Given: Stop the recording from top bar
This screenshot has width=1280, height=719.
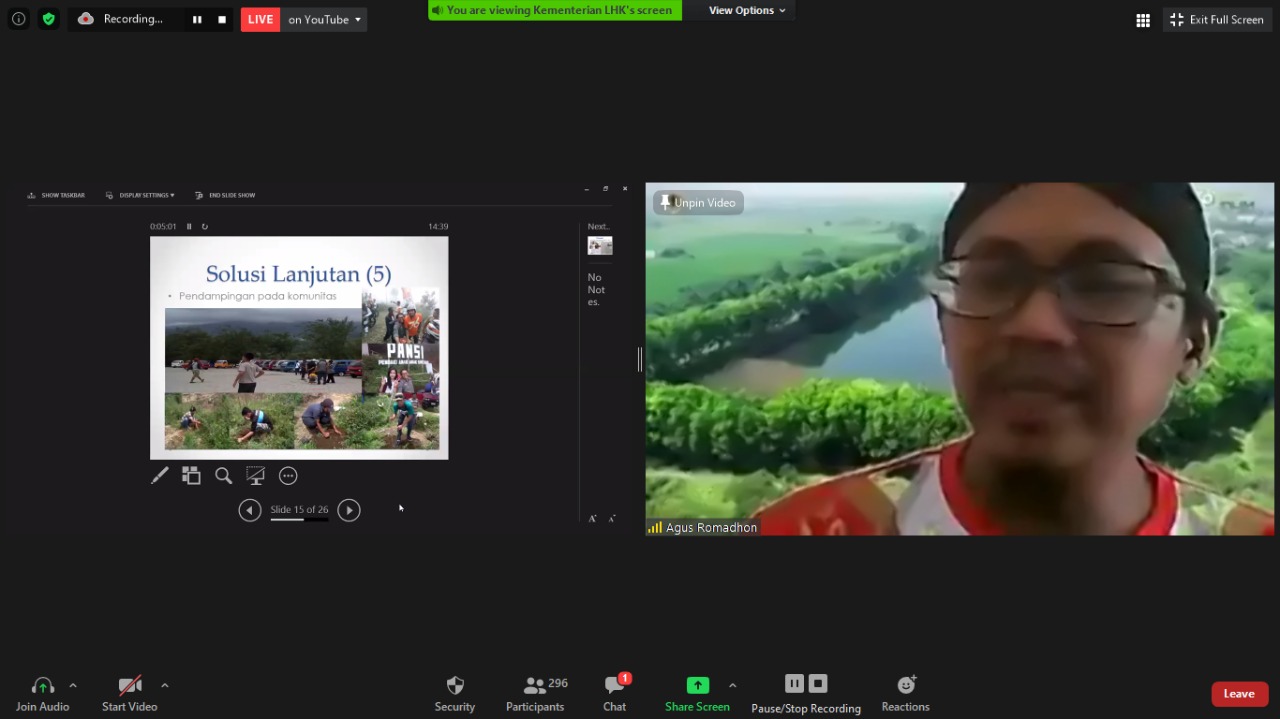Looking at the screenshot, I should pos(222,19).
